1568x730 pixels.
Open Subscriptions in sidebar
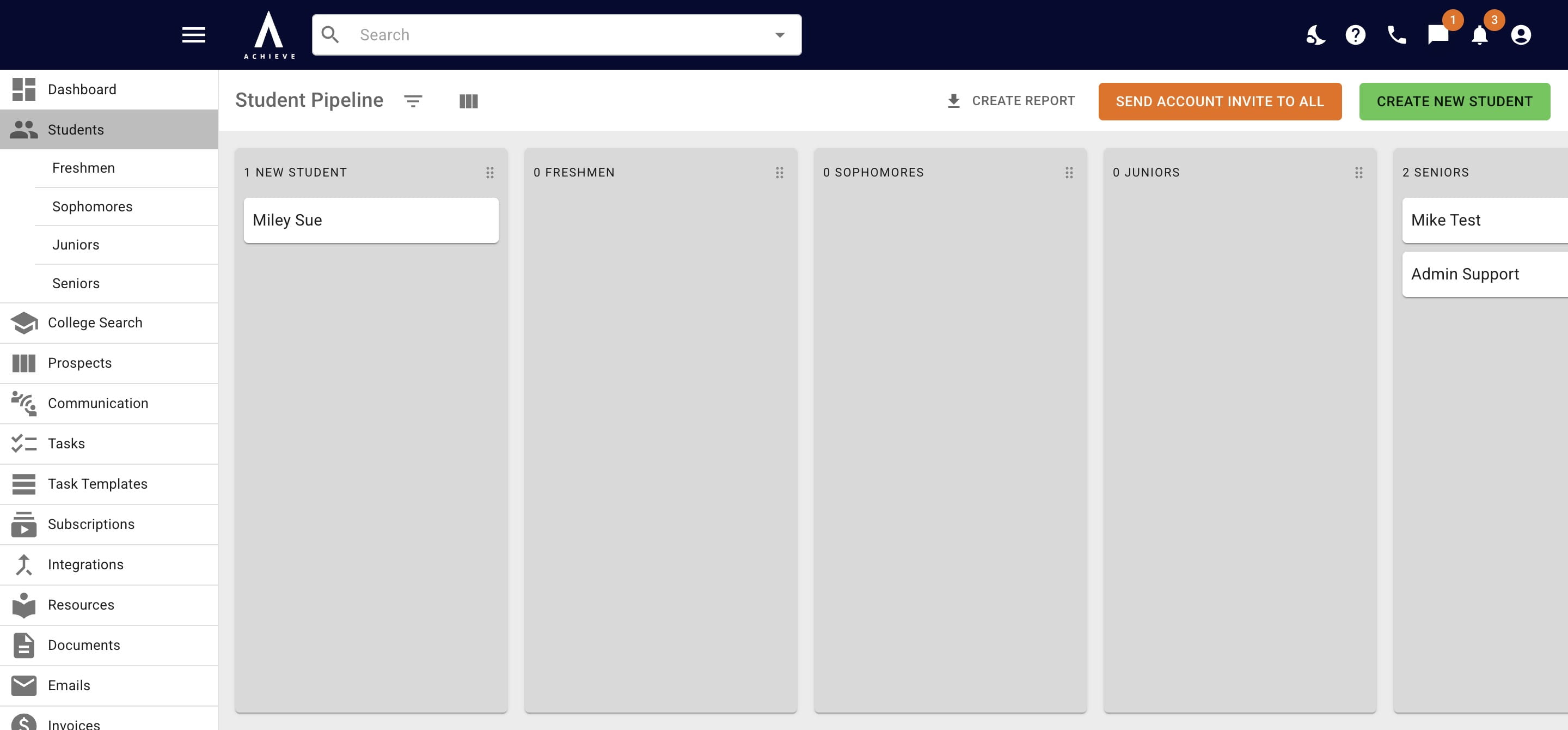coord(109,524)
